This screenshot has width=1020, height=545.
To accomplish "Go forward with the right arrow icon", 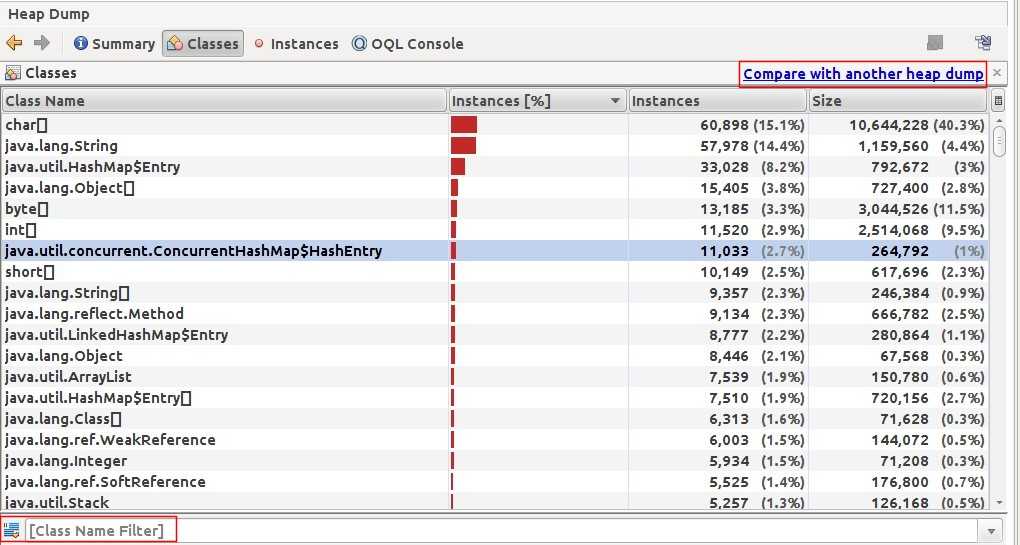I will tap(42, 43).
